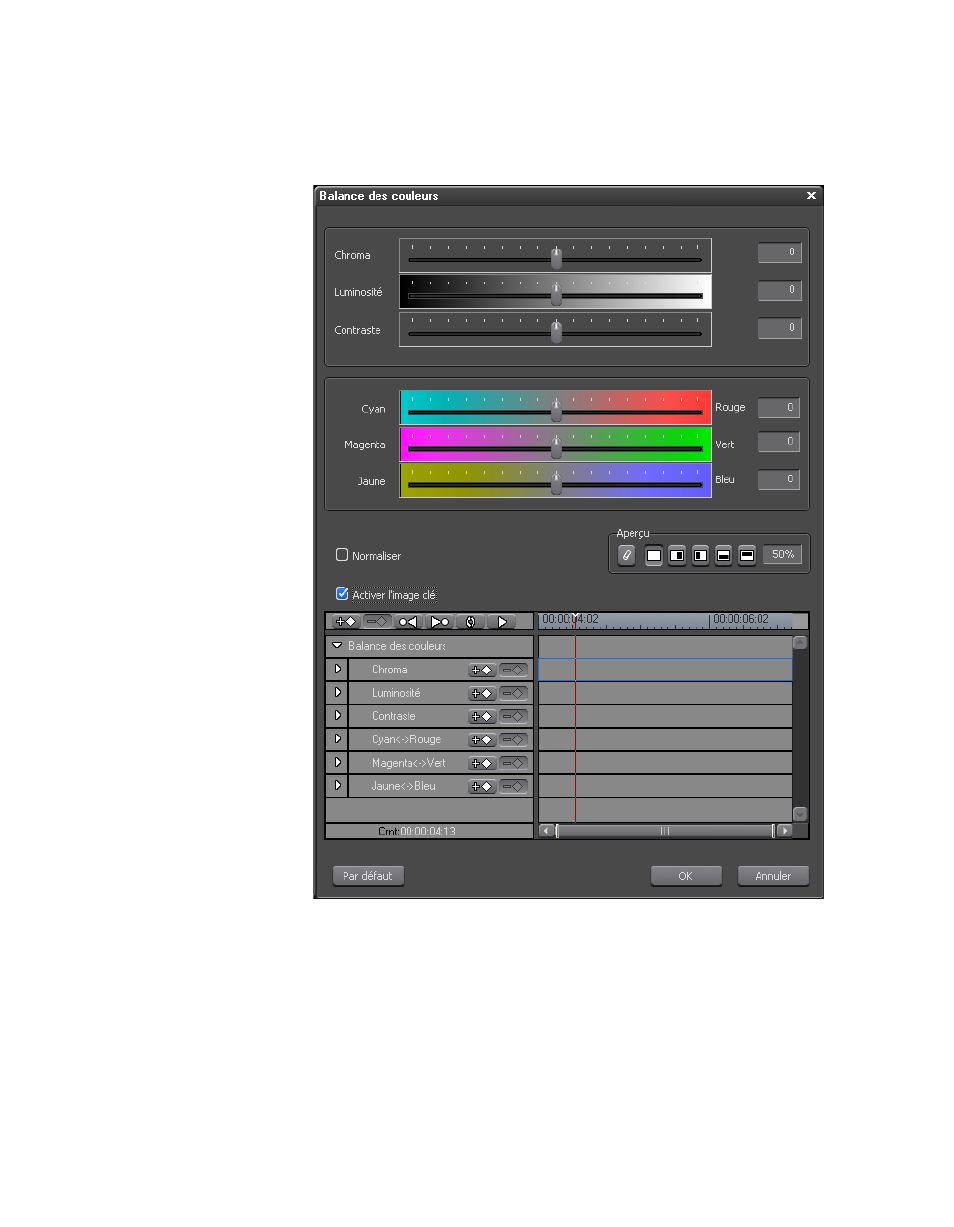Click the eyedropper icon in Aperçu group
Viewport: 954px width, 1227px height.
(627, 554)
